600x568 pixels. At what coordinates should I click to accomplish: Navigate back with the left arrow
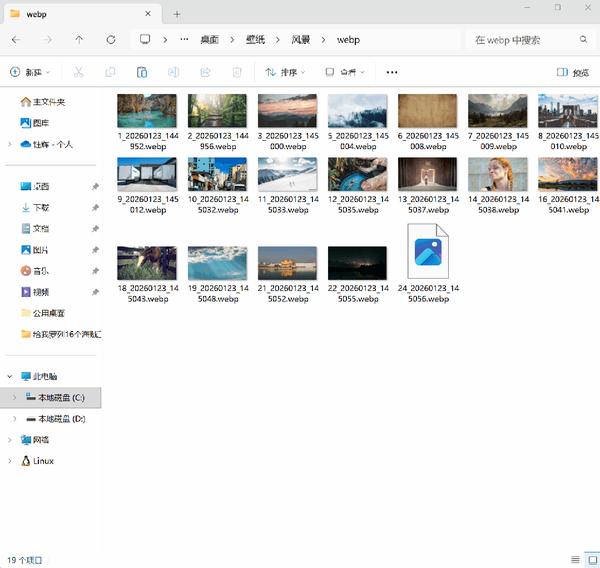point(16,40)
